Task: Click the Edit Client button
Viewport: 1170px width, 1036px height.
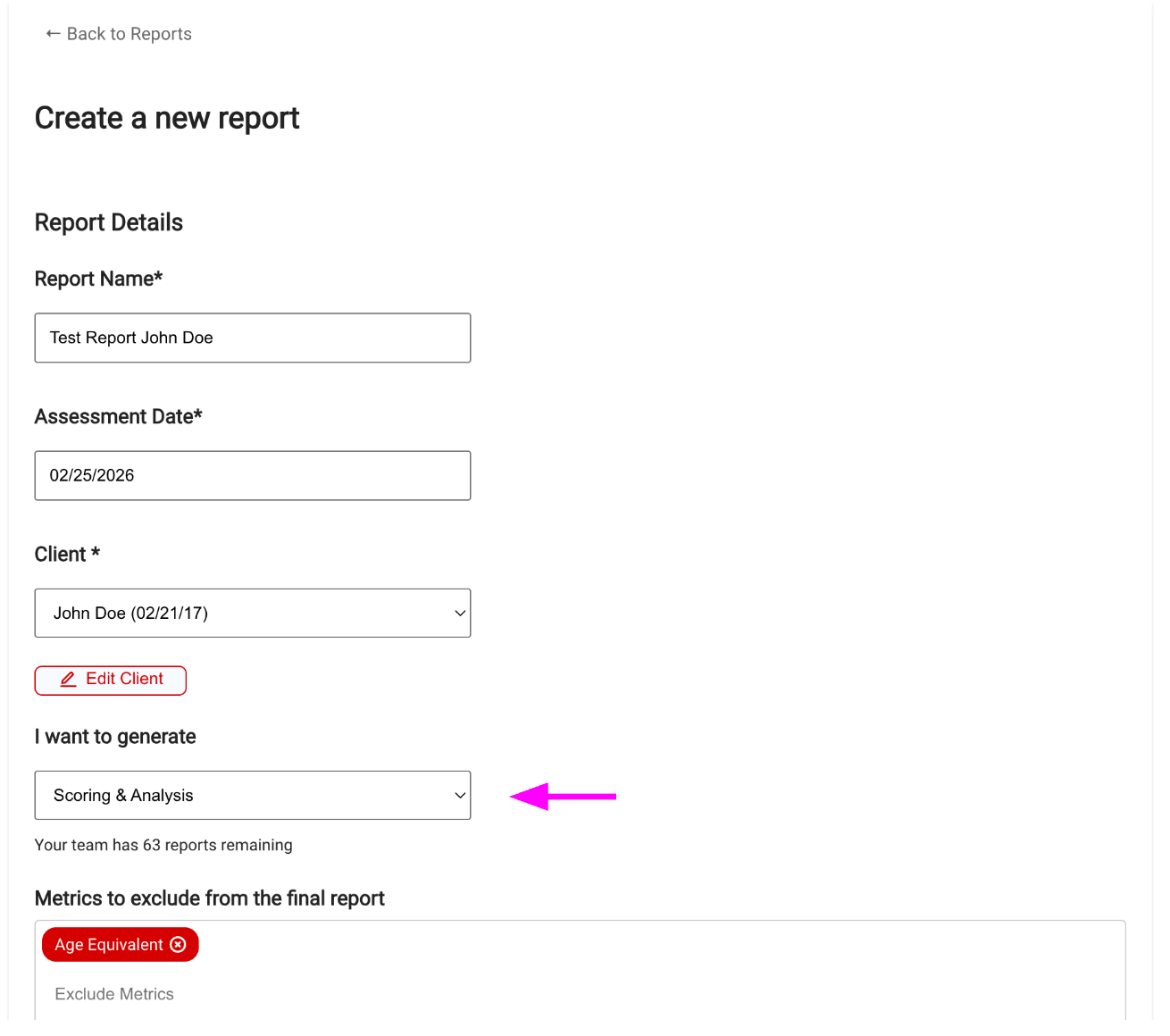Action: 110,680
